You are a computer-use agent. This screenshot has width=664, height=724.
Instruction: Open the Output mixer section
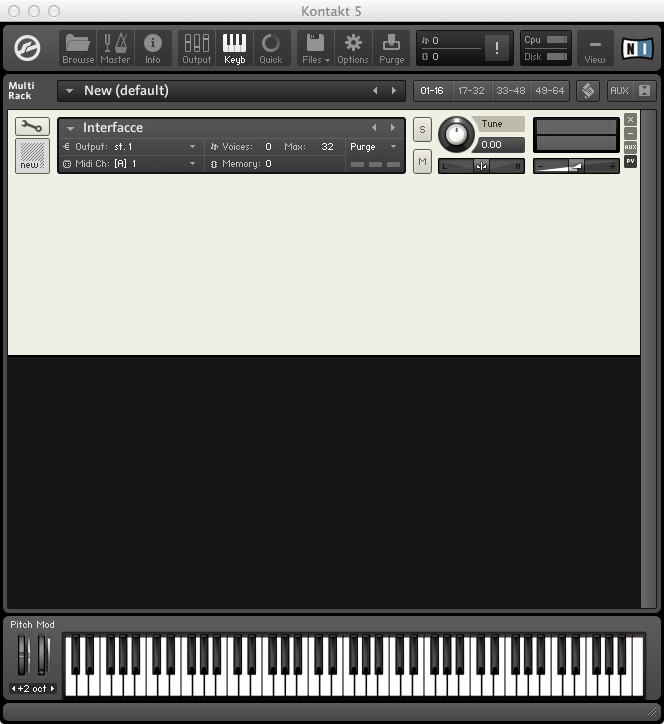196,48
